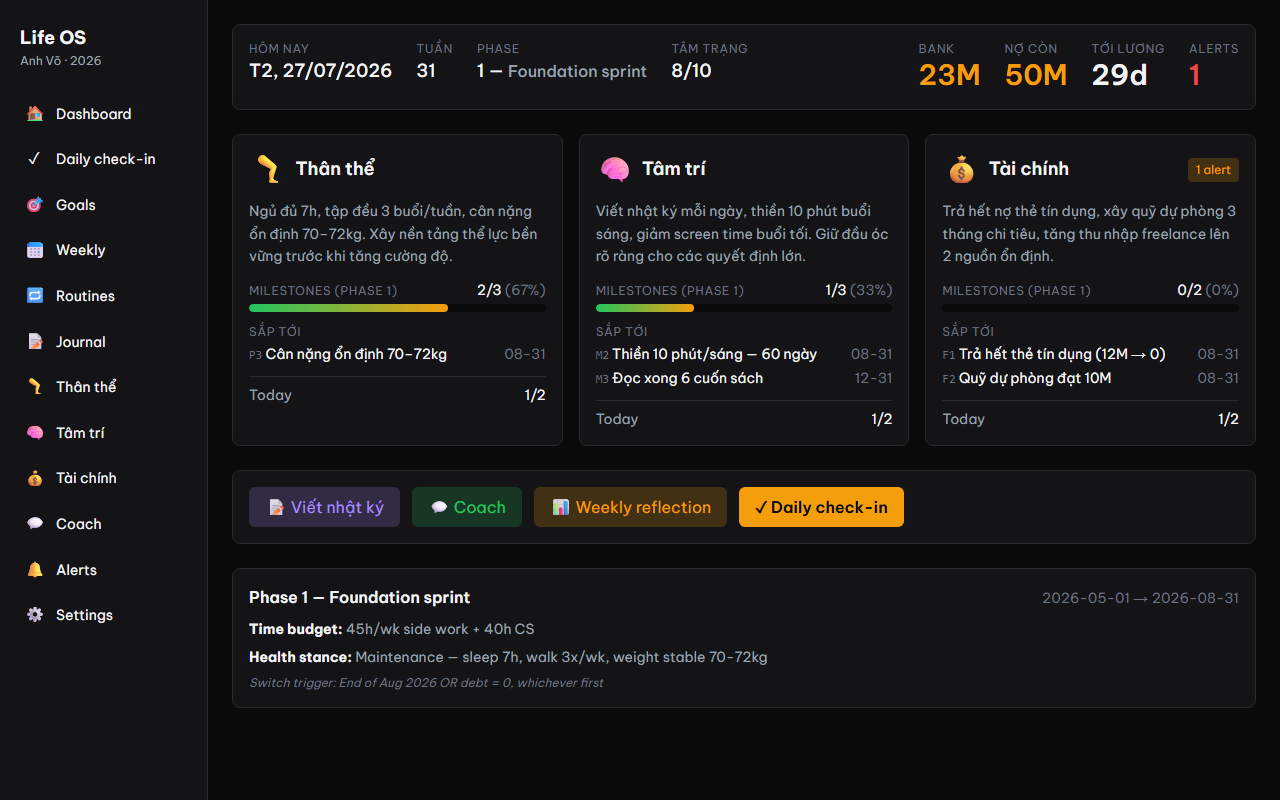
Task: Click the brain icon beside sidebar Tâm trí
Action: tap(35, 433)
